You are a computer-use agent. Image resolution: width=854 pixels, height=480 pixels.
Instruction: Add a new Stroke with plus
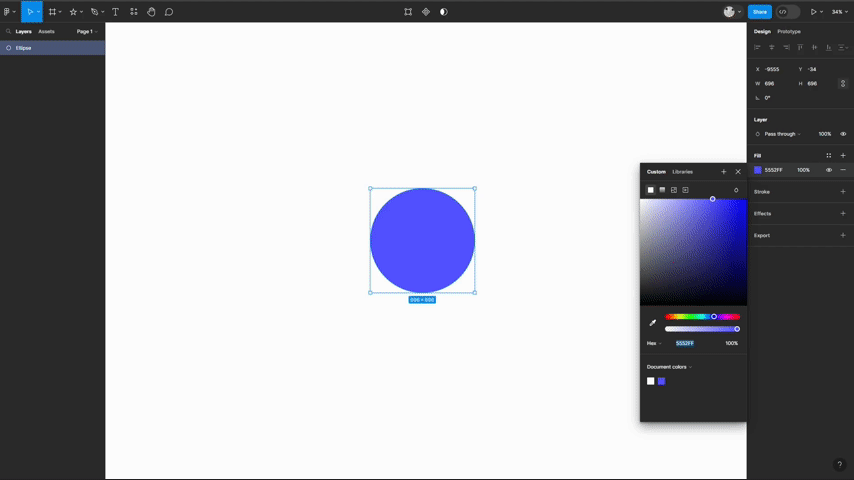pos(843,192)
